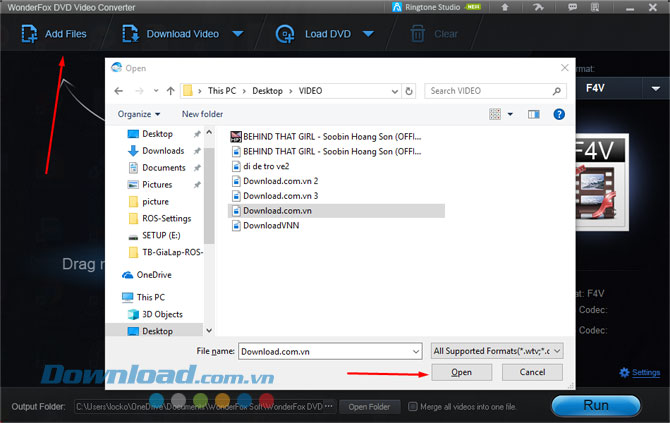The width and height of the screenshot is (670, 423).
Task: Select the file Download.com.vn 3
Action: point(275,196)
